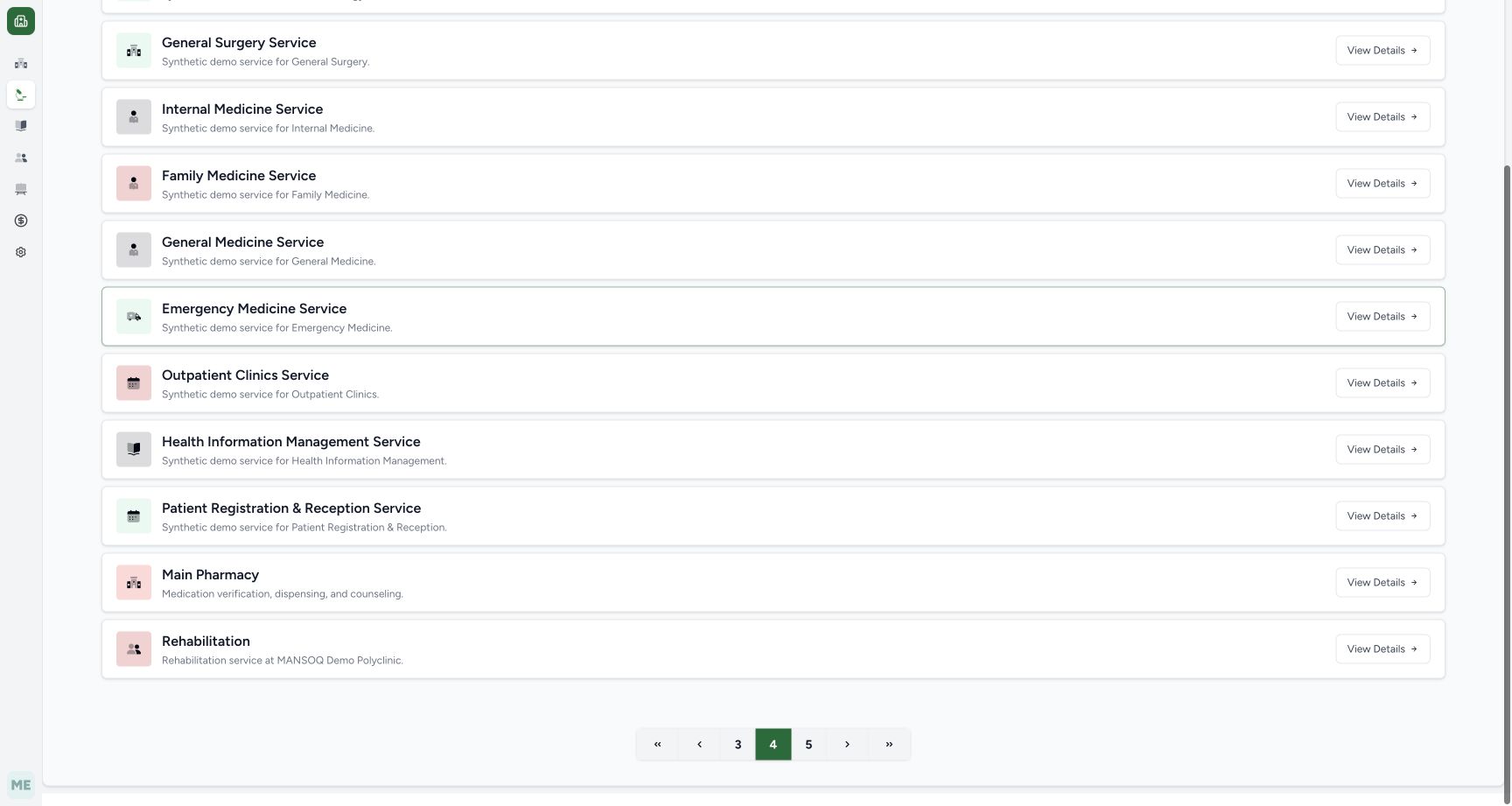Viewport: 1512px width, 806px height.
Task: View Details for Rehabilitation
Action: click(x=1382, y=649)
